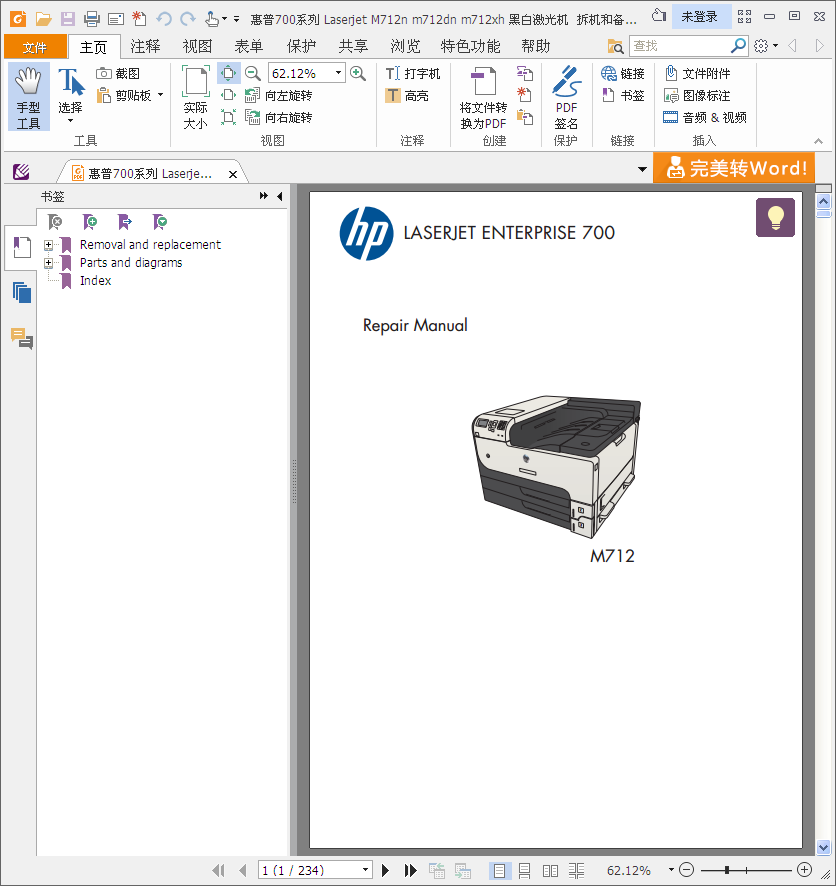Viewport: 836px width, 886px height.
Task: Click the search 查找 input field
Action: coord(679,46)
